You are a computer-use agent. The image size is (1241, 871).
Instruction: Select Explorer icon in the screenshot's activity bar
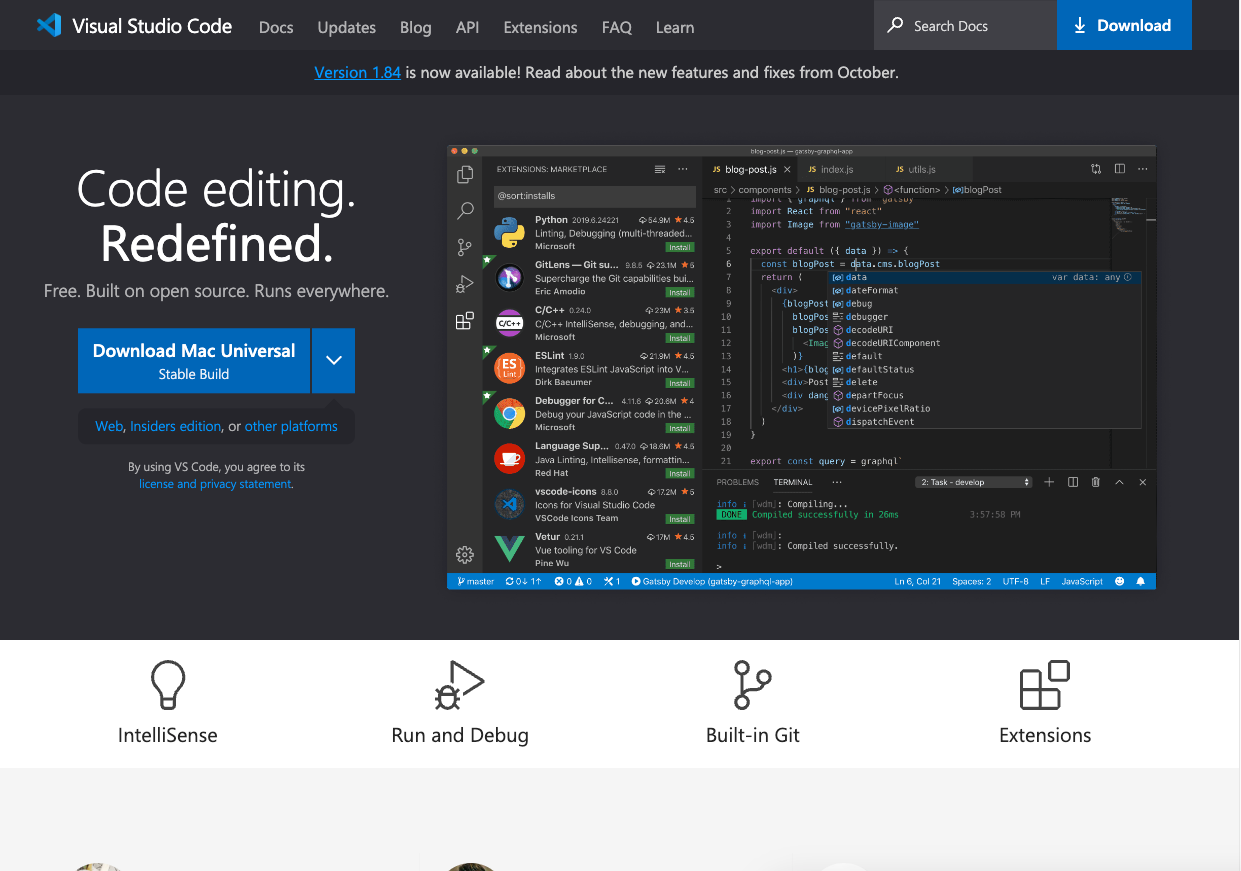point(465,175)
